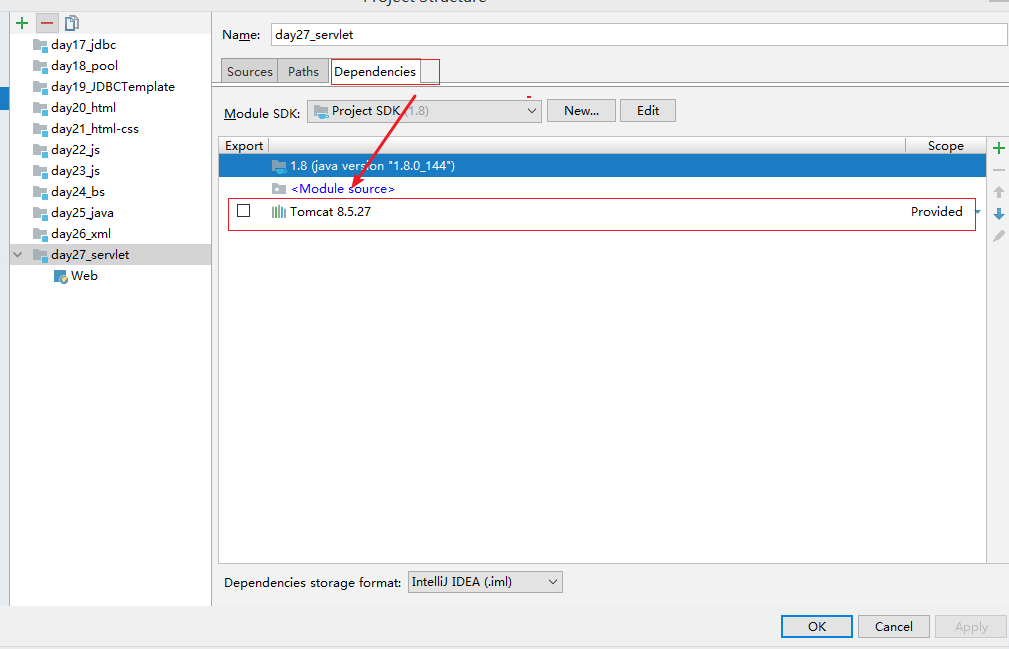Click the Web facet icon

coord(61,276)
